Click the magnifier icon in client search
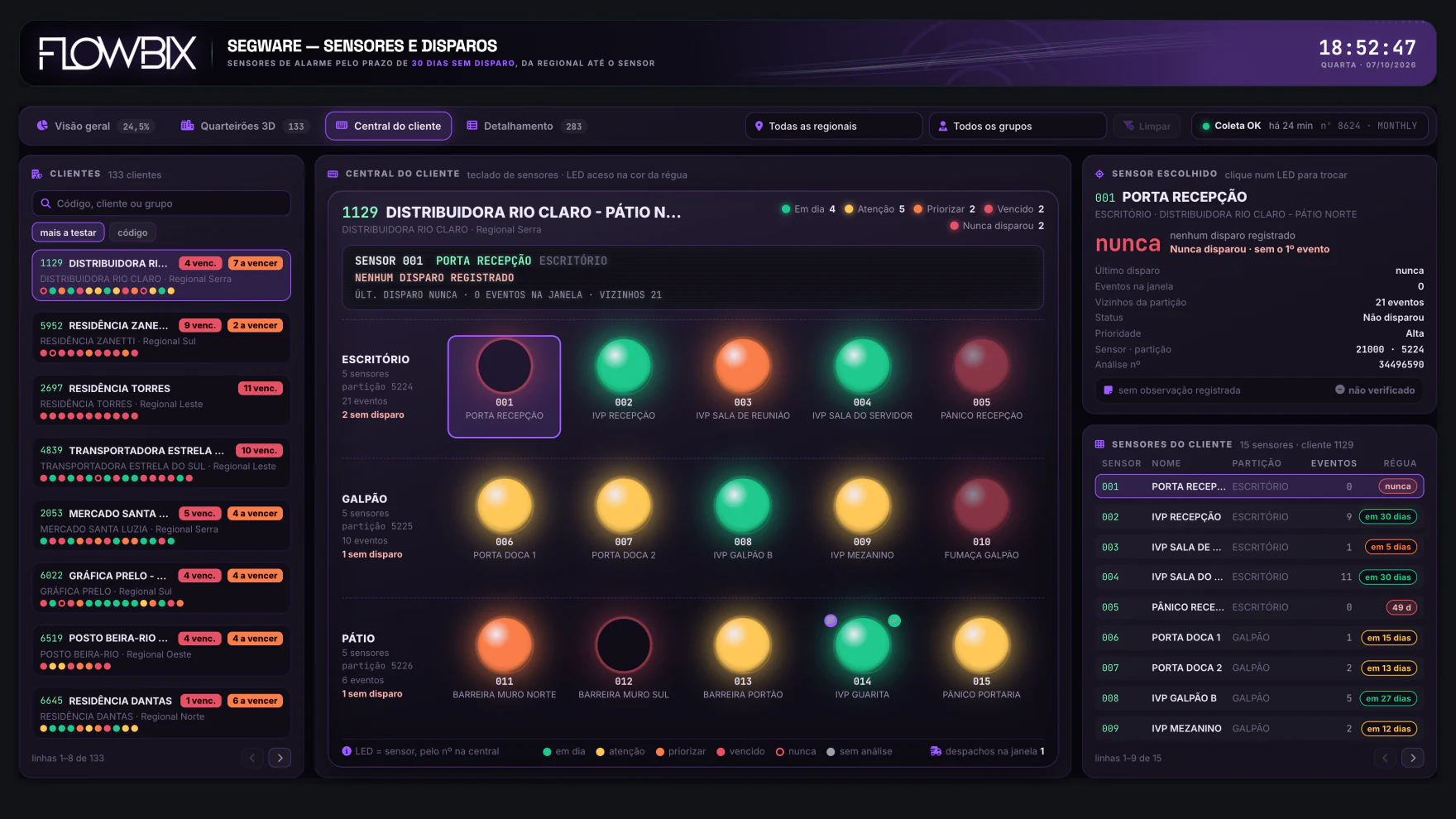 coord(45,204)
